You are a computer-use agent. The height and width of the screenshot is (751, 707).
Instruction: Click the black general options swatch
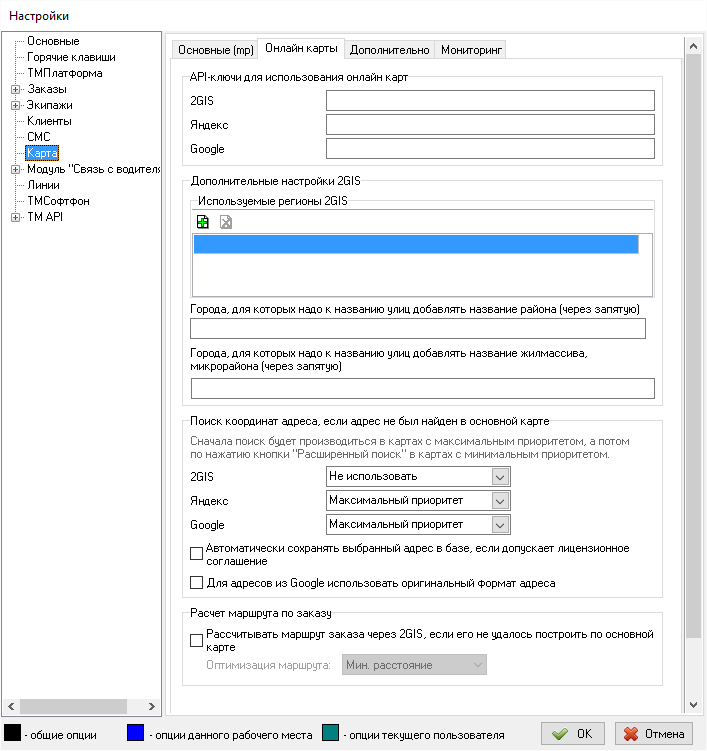[x=12, y=733]
